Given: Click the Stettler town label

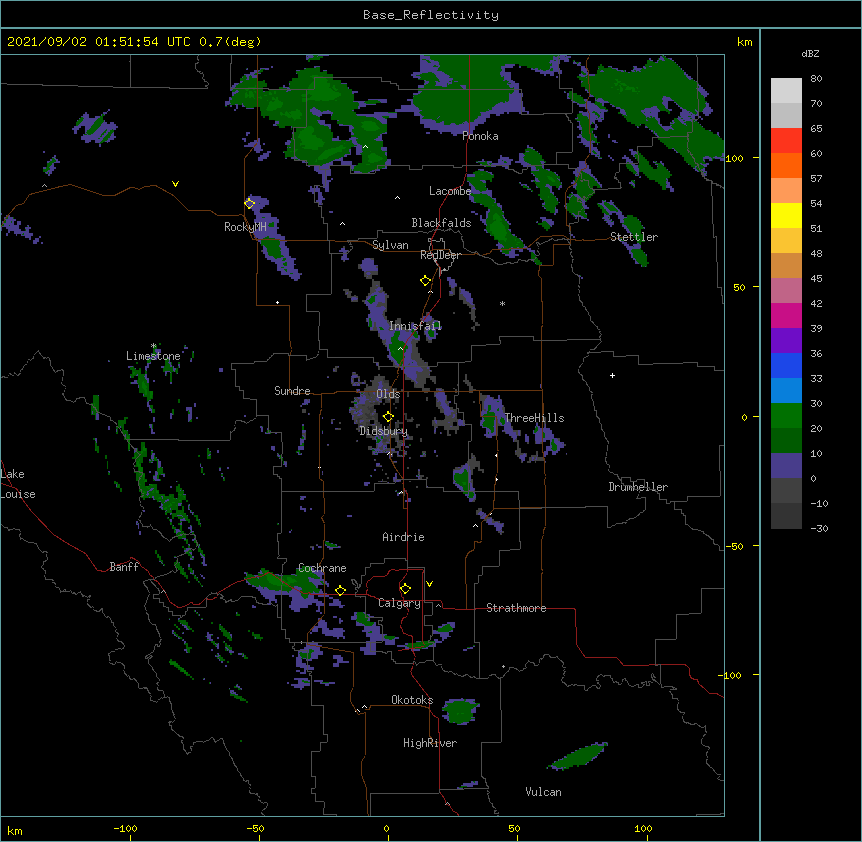Looking at the screenshot, I should (x=633, y=237).
